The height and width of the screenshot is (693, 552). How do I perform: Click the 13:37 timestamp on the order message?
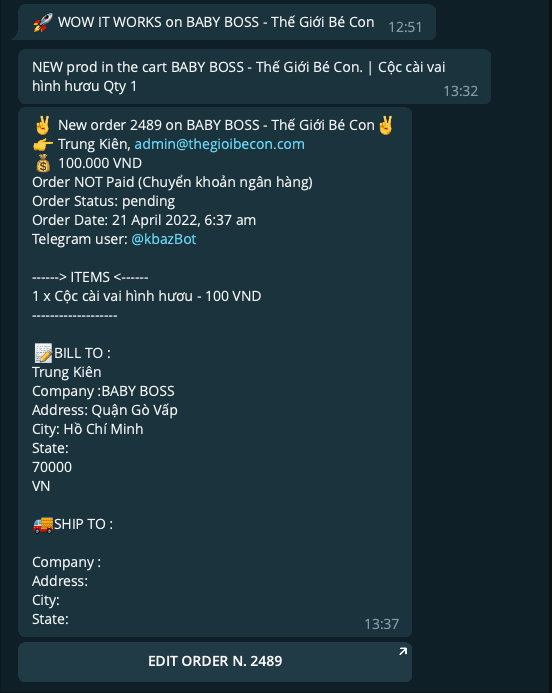[x=381, y=624]
